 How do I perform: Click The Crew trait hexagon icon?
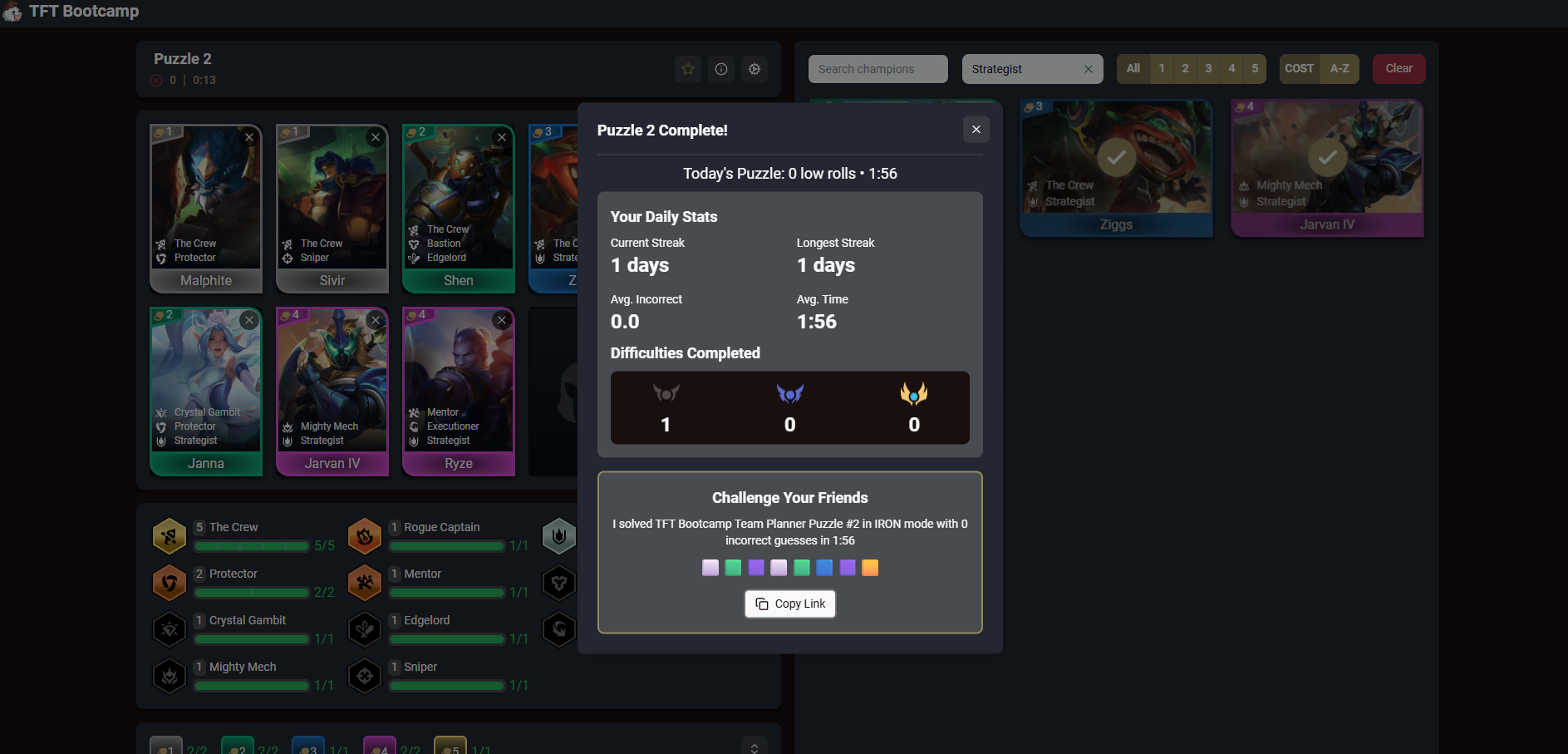(x=170, y=536)
